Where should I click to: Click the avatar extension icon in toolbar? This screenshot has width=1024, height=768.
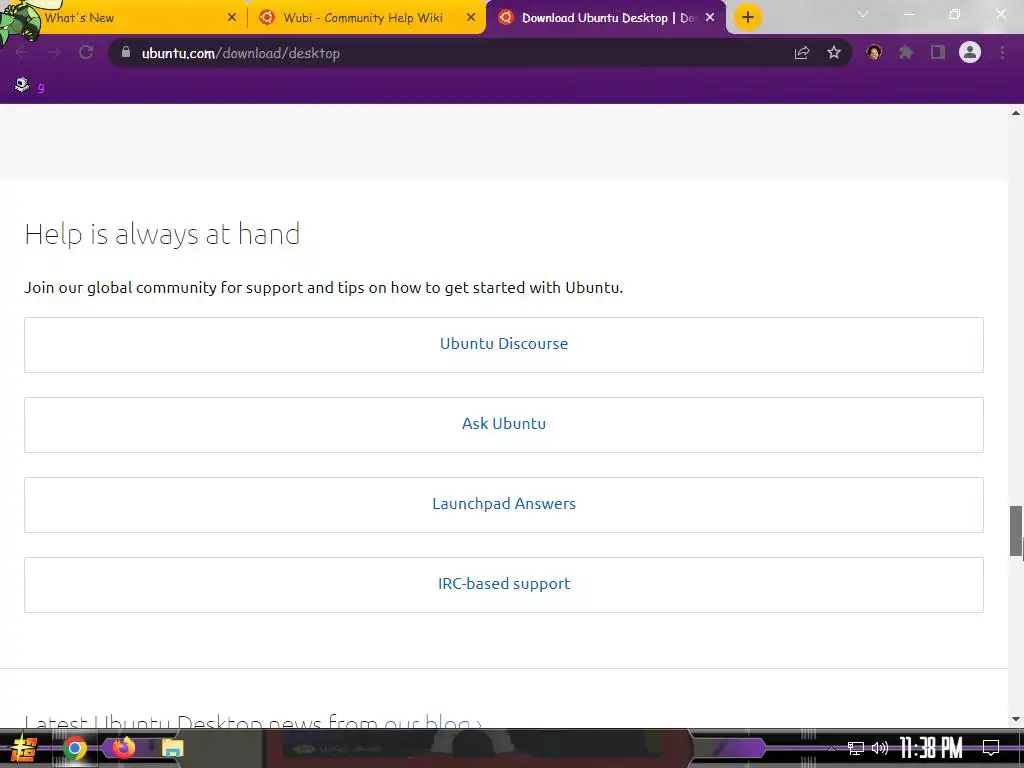[874, 52]
